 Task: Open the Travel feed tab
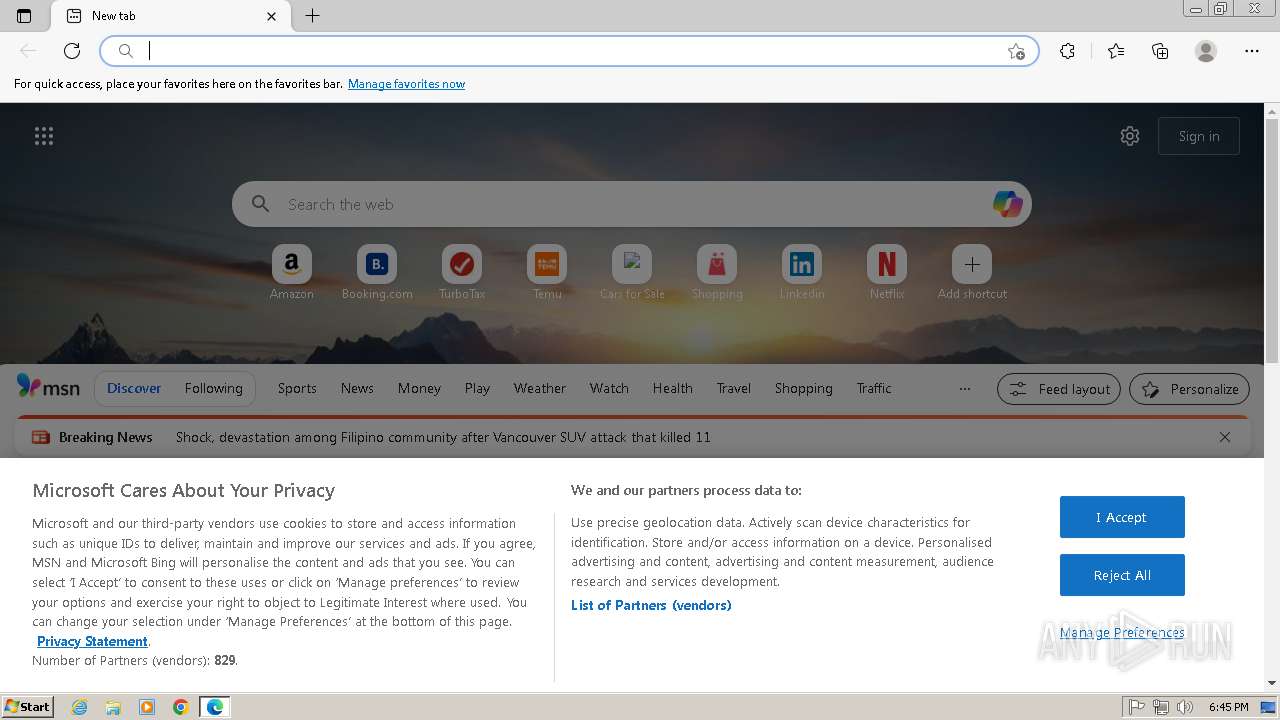click(733, 388)
